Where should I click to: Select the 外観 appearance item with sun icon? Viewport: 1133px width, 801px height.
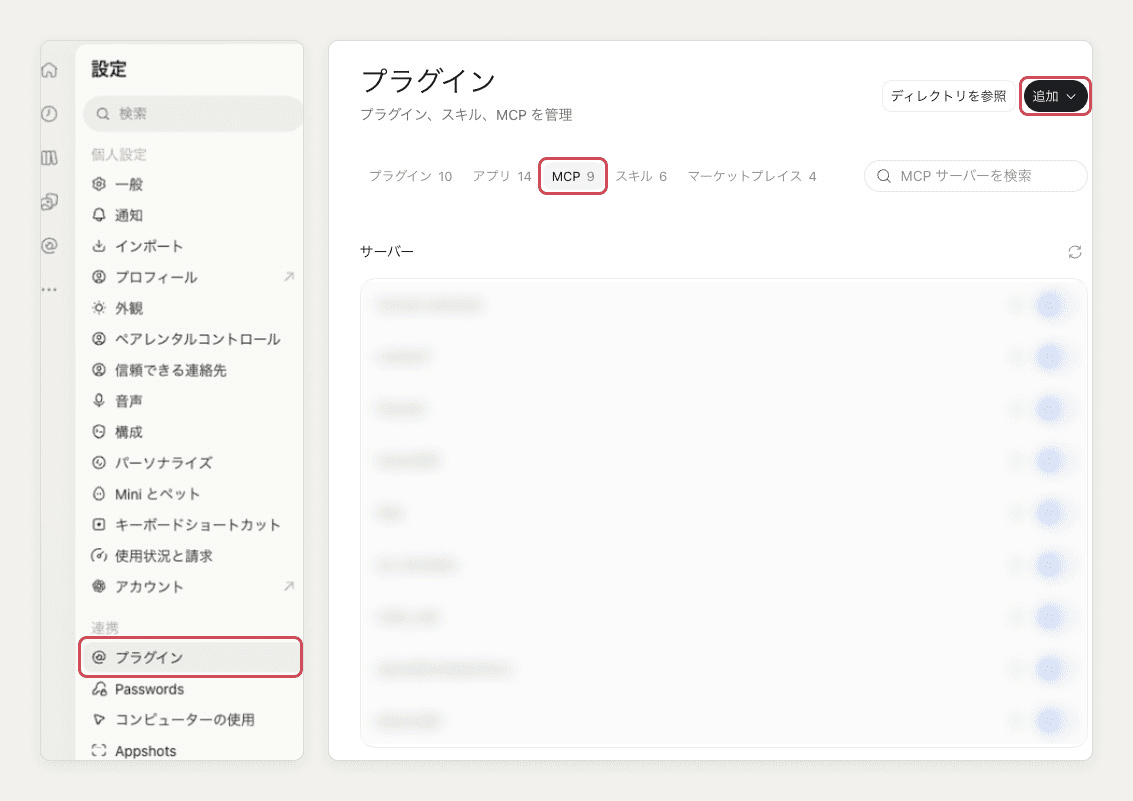(x=192, y=308)
